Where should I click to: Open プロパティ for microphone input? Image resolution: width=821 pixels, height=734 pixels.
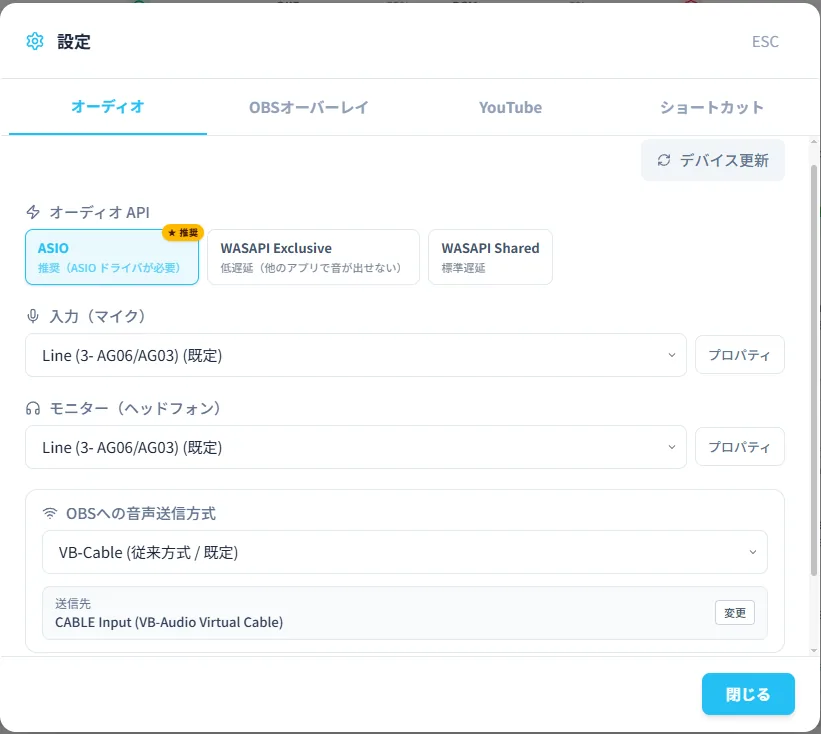739,355
